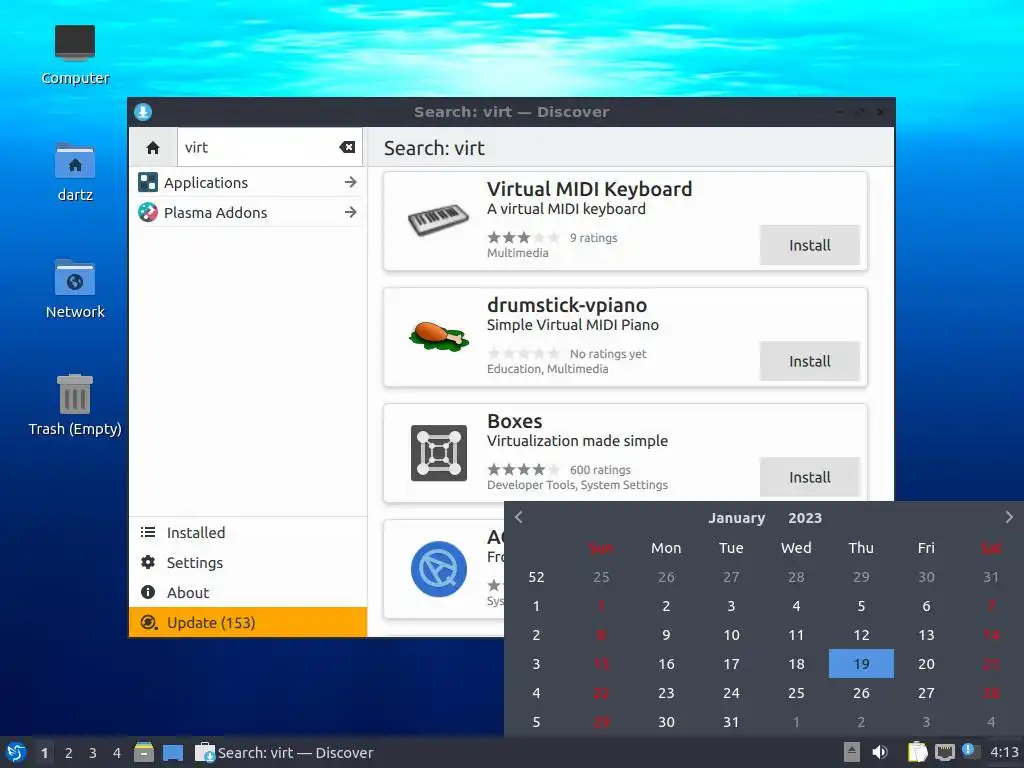The height and width of the screenshot is (768, 1024).
Task: Switch to virtual desktop 4
Action: coord(117,753)
